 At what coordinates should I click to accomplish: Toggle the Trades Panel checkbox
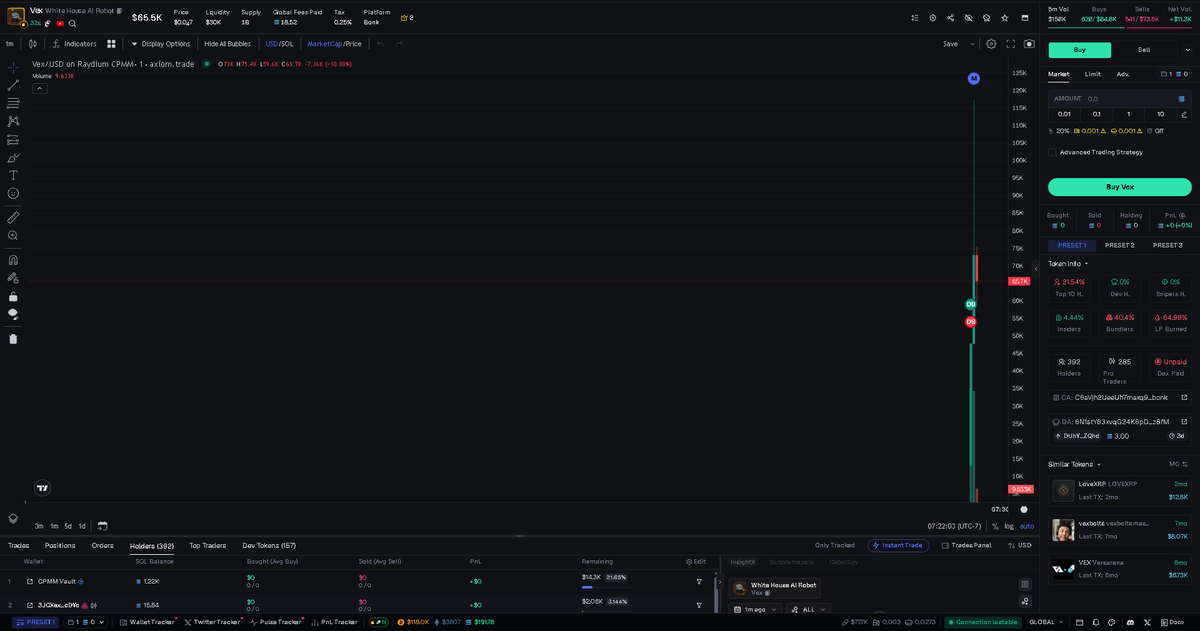945,545
